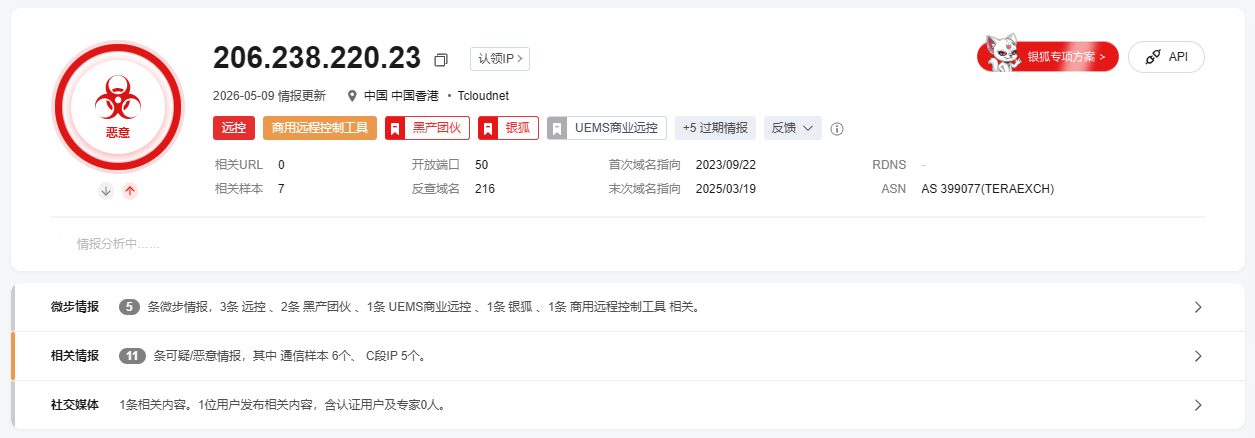This screenshot has width=1255, height=438.
Task: Click the fox mascot banner icon
Action: click(x=1002, y=53)
